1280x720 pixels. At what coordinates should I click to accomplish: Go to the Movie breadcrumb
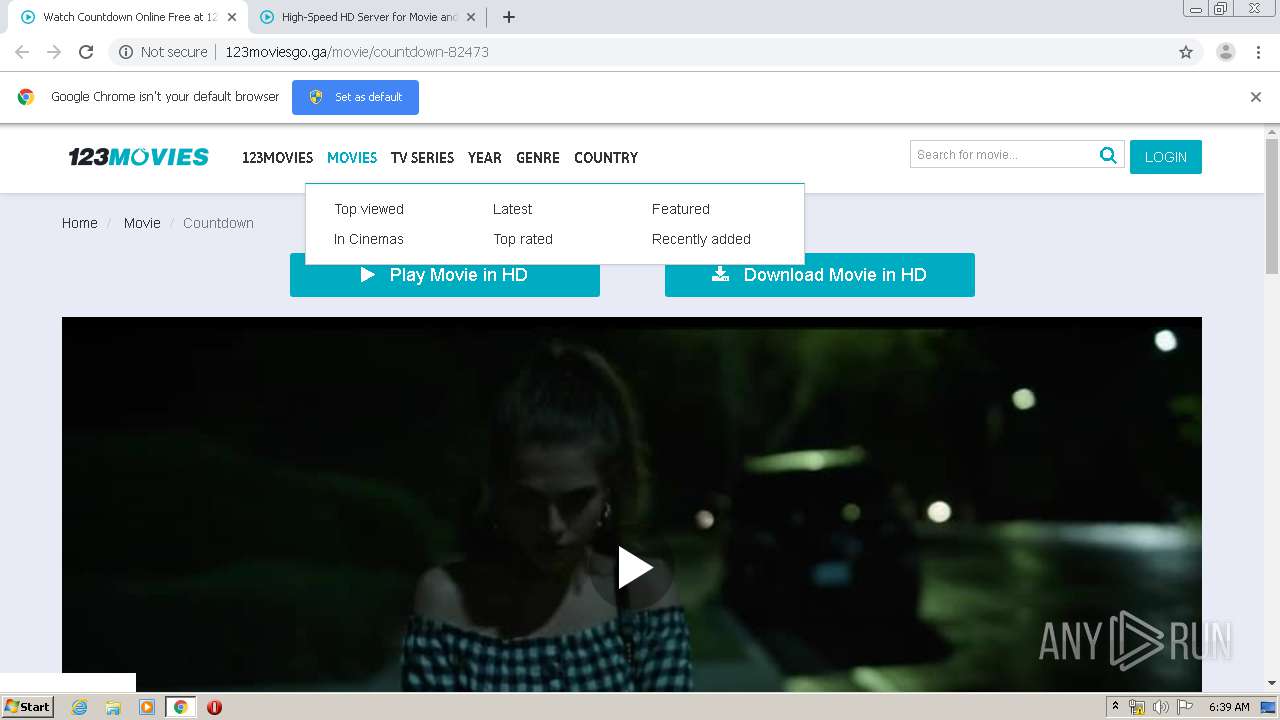[x=142, y=223]
